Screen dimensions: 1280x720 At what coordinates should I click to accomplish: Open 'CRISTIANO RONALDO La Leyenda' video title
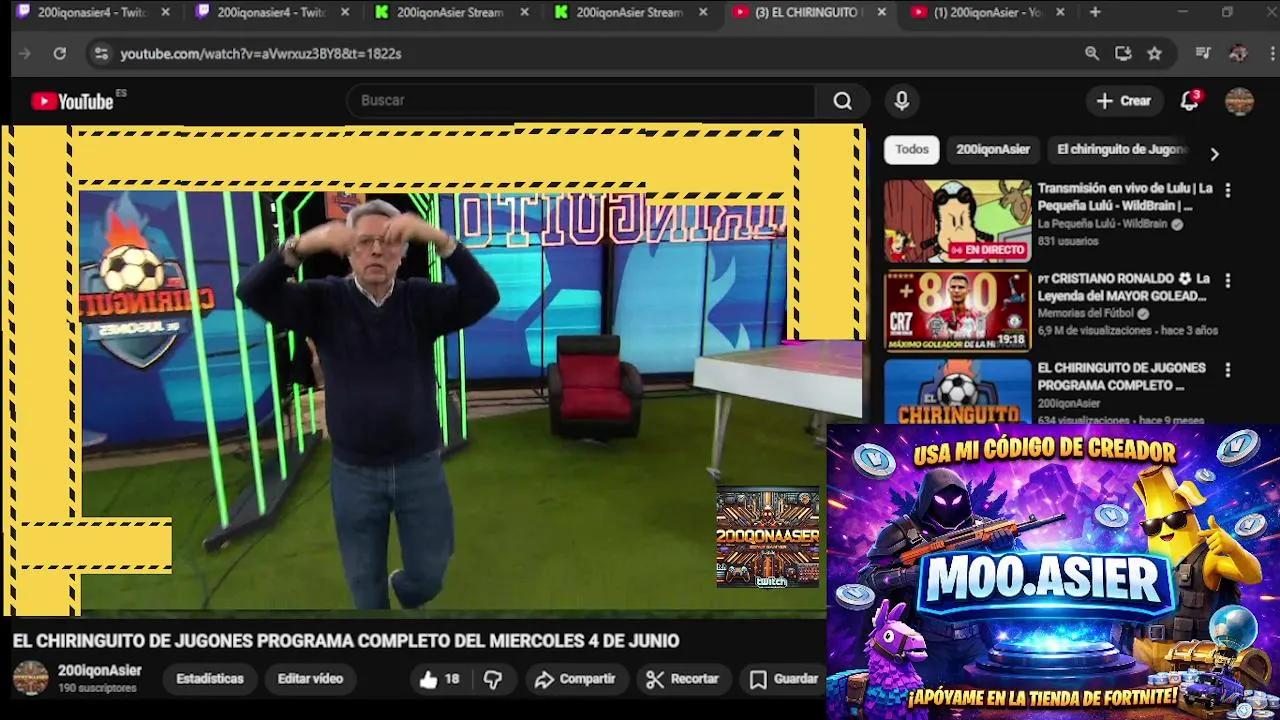pyautogui.click(x=1125, y=287)
